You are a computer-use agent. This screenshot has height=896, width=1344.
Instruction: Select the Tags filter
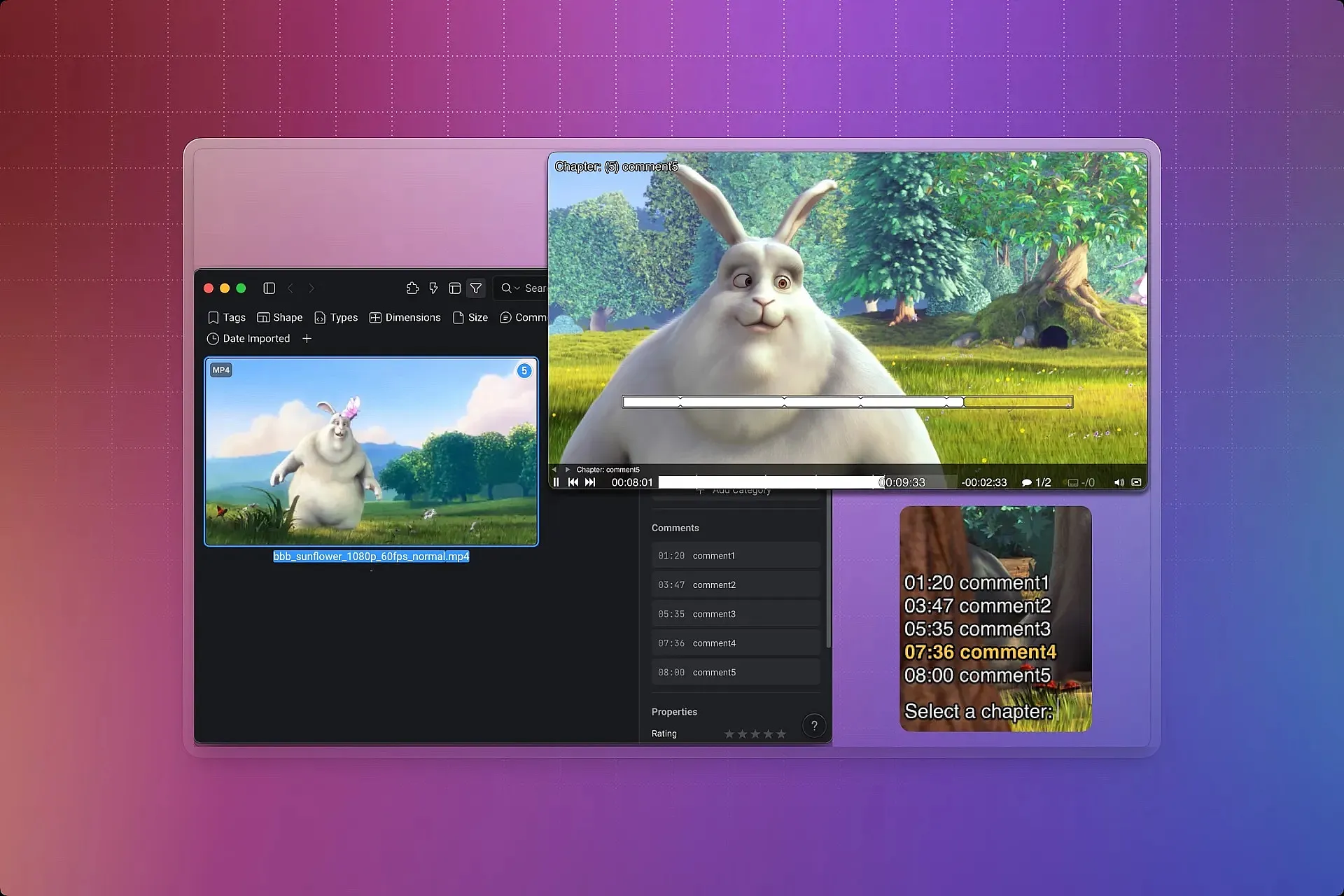(x=226, y=317)
